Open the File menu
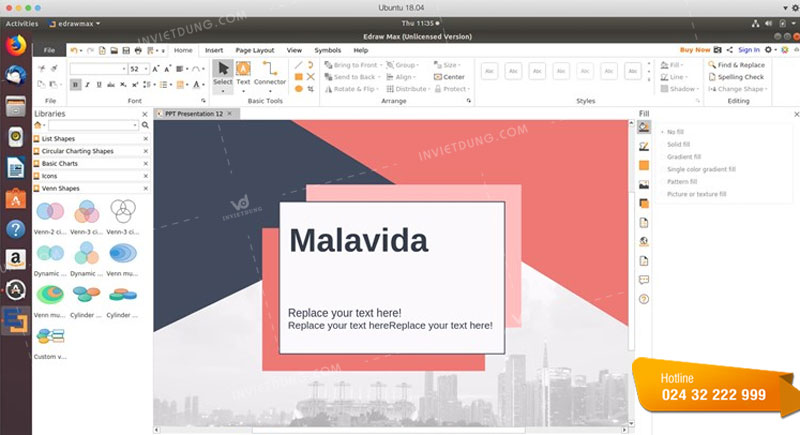The image size is (800, 435). pos(49,50)
